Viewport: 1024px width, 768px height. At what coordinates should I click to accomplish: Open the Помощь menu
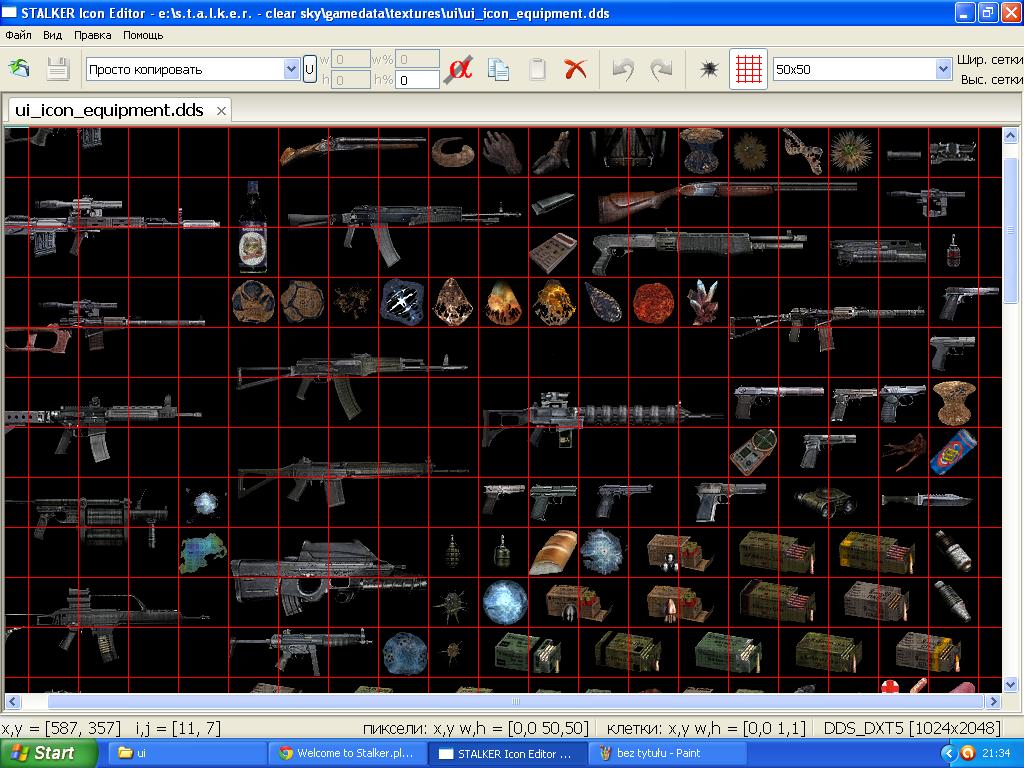[142, 35]
